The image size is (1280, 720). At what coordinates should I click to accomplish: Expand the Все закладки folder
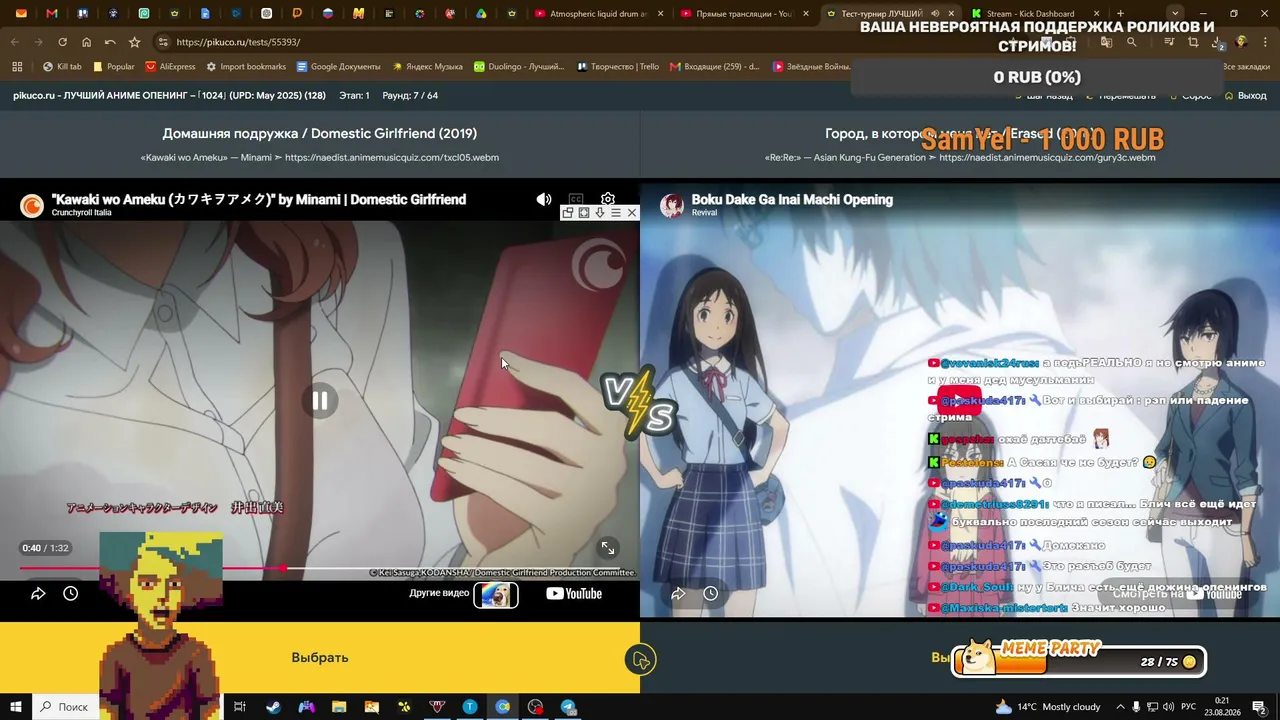[1240, 67]
